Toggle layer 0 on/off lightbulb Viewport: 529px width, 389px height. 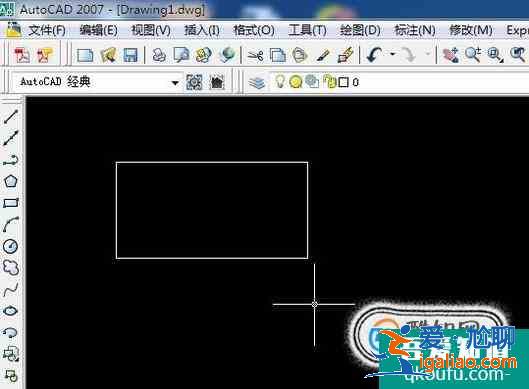[x=280, y=82]
